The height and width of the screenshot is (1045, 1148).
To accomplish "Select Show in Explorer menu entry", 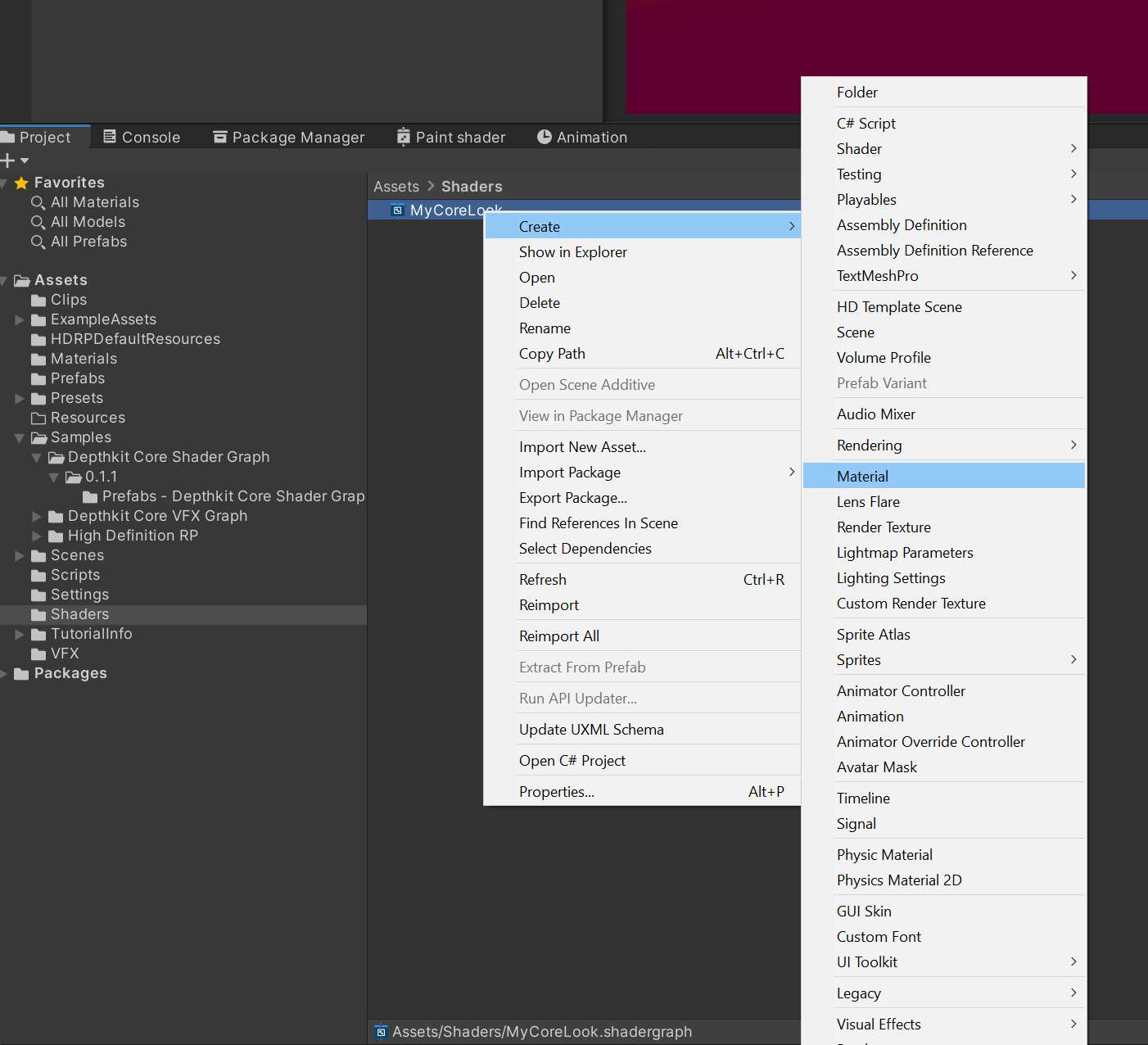I will (573, 252).
